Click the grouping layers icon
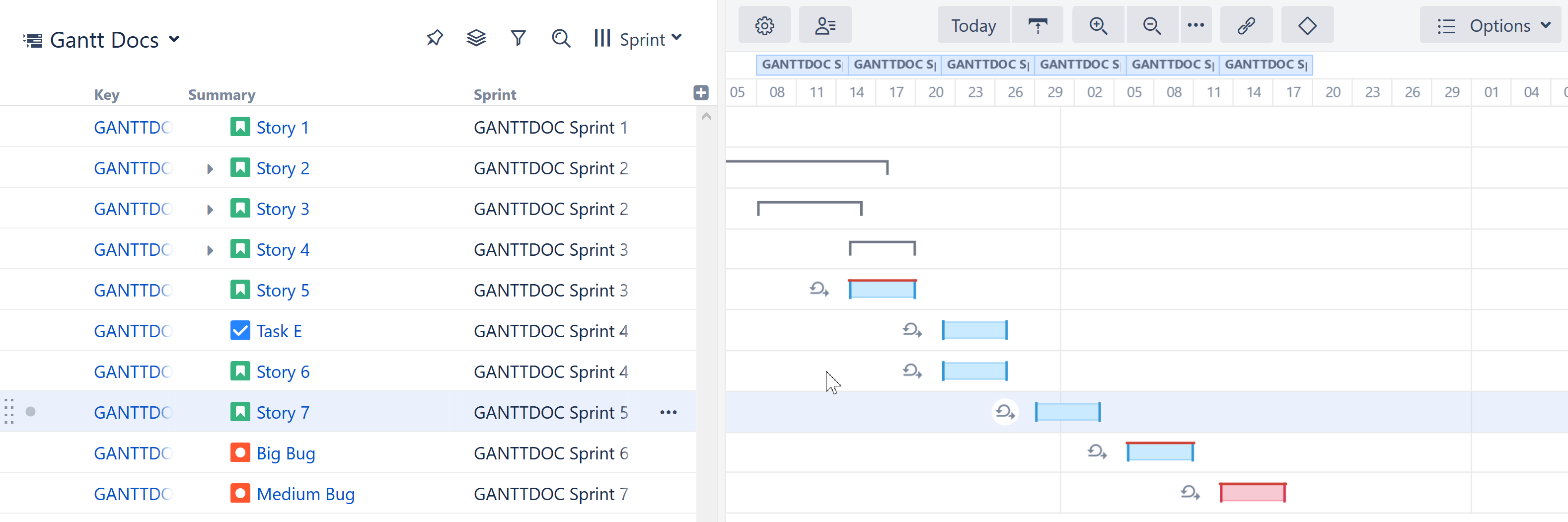Viewport: 1568px width, 522px height. point(476,38)
